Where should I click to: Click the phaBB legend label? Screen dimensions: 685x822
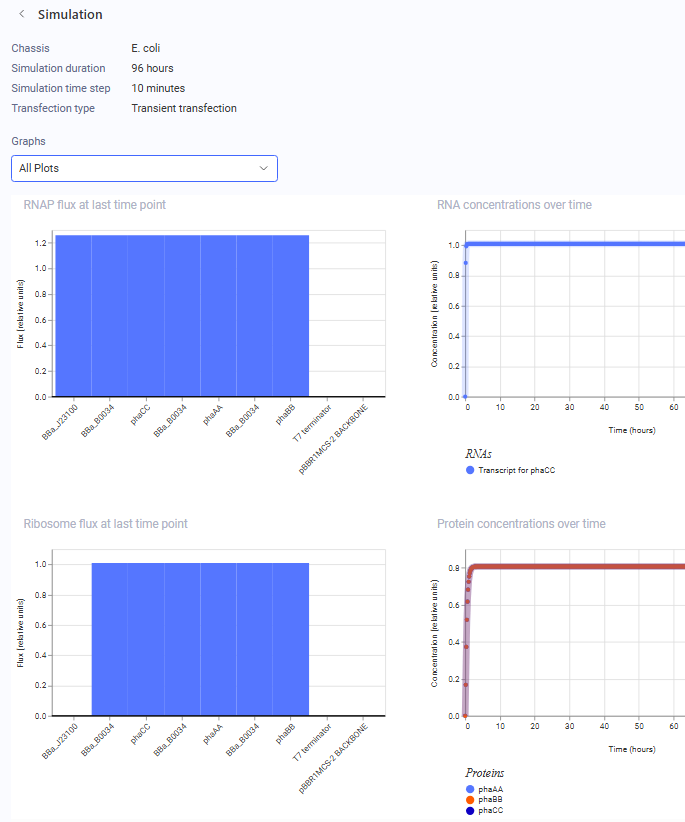tap(490, 799)
